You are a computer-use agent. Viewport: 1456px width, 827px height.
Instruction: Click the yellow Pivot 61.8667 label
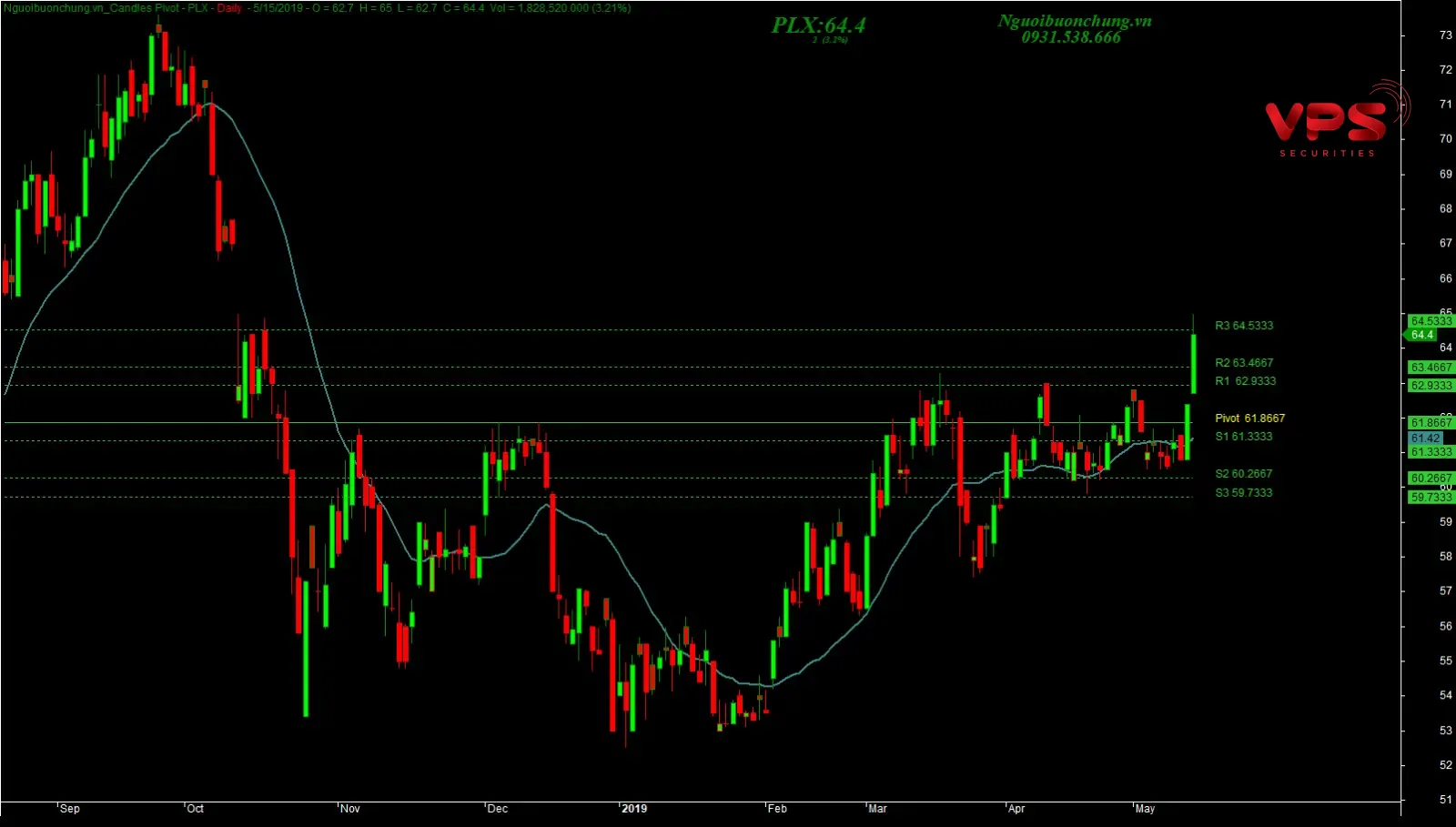point(1249,419)
